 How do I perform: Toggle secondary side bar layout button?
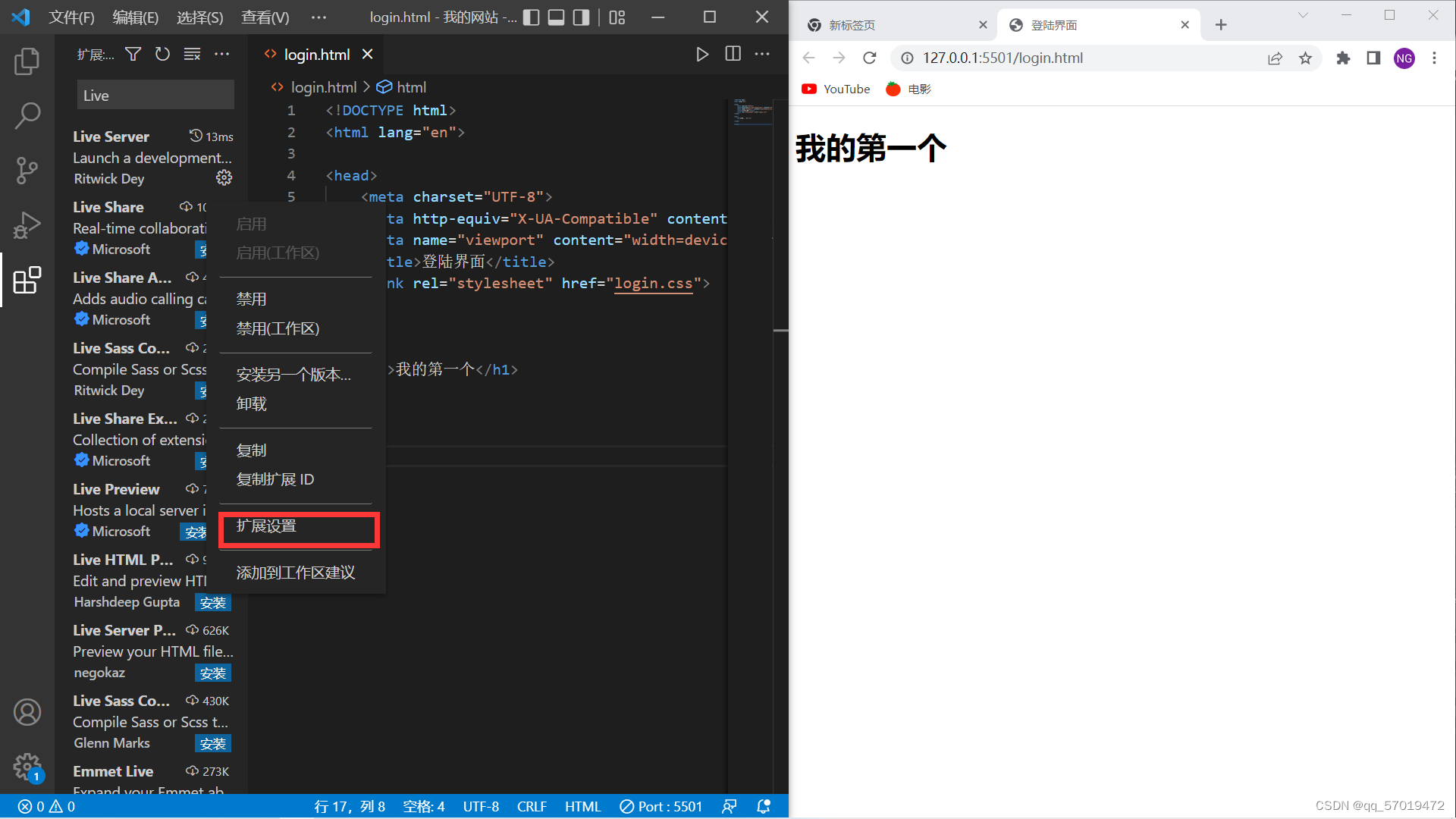coord(581,17)
